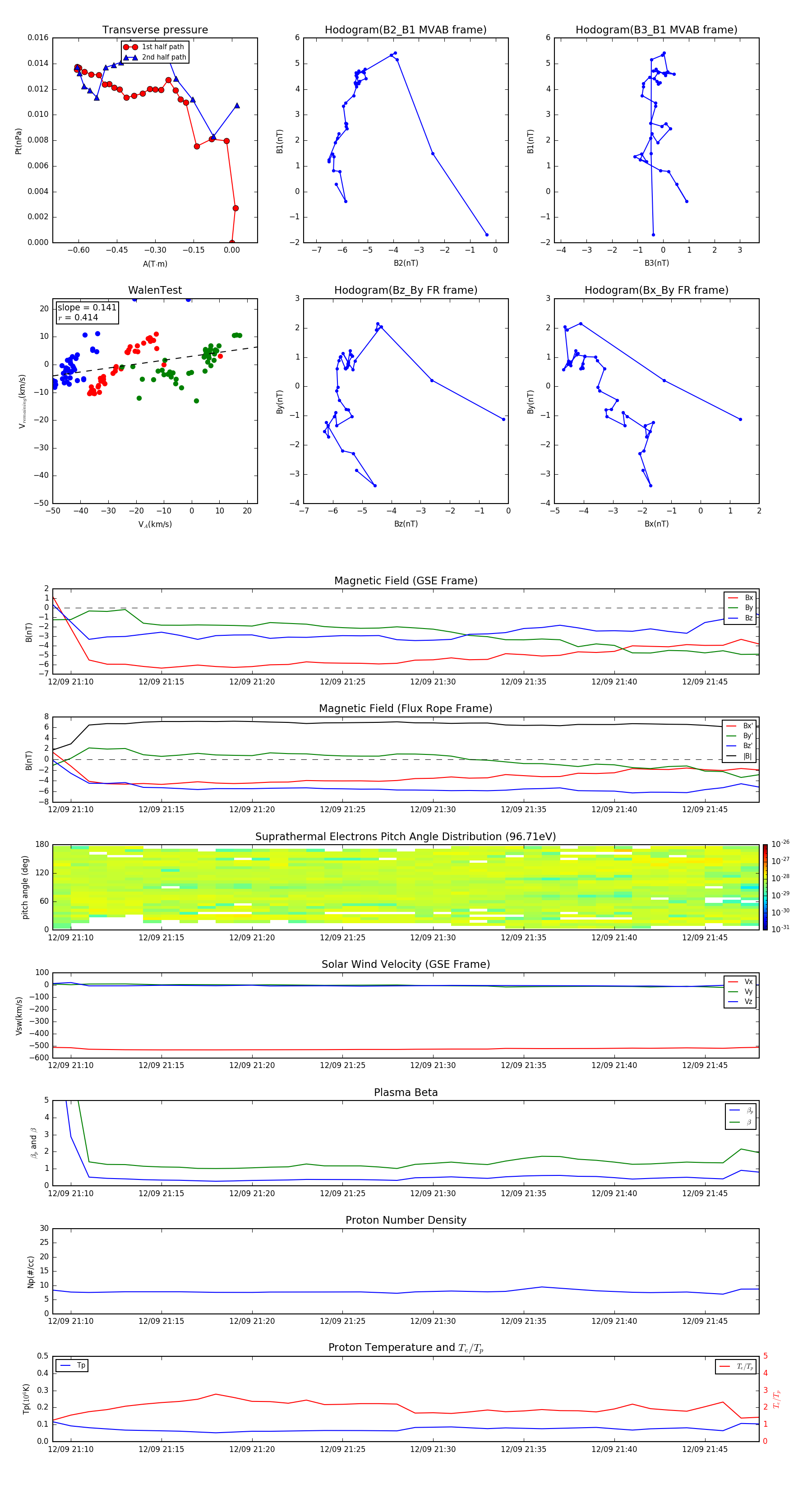The image size is (812, 1489).
Task: Click the 'Transverse pressure' plot title
Action: point(155,29)
